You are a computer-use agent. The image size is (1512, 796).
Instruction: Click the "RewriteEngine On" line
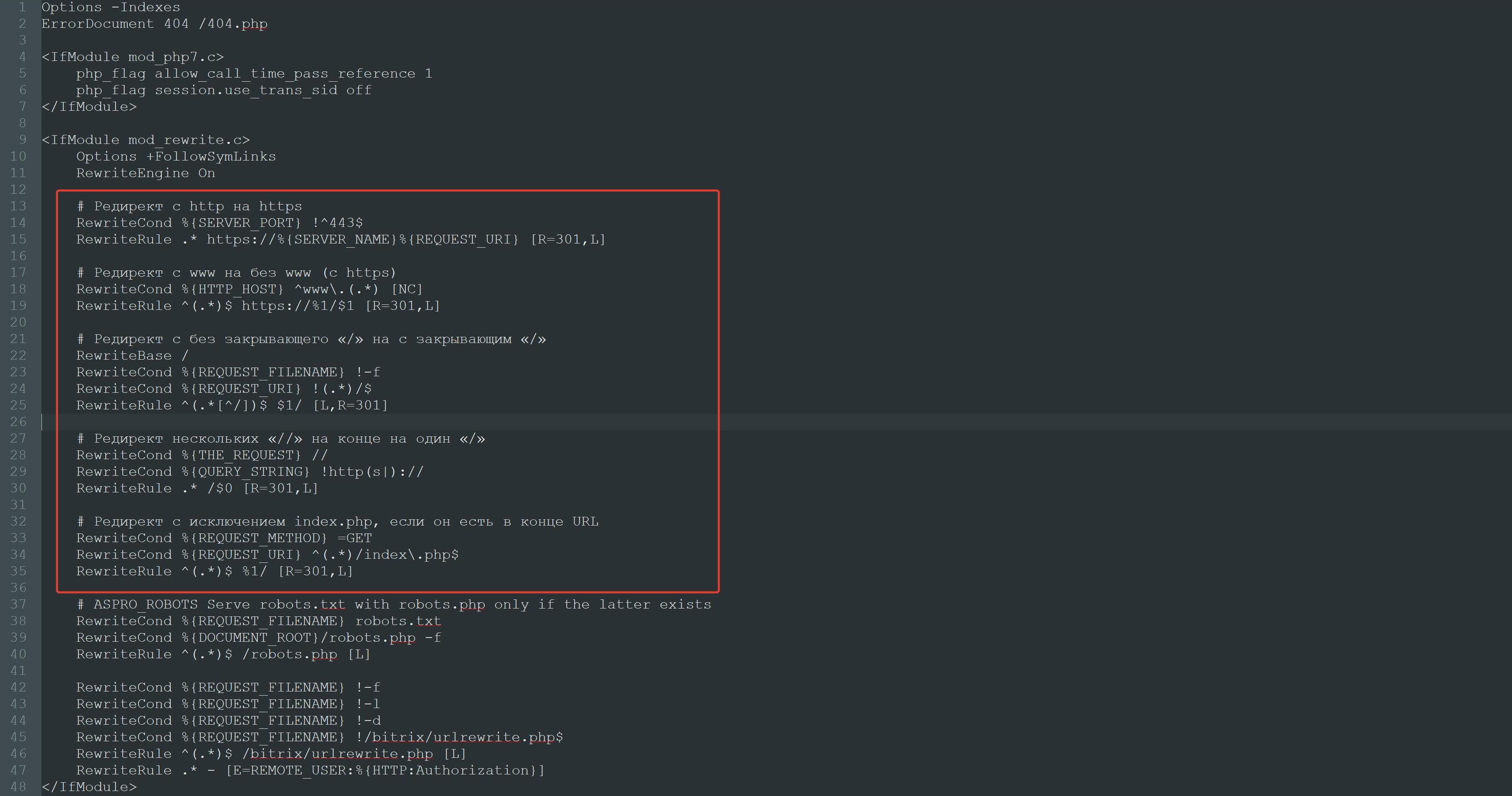coord(145,173)
